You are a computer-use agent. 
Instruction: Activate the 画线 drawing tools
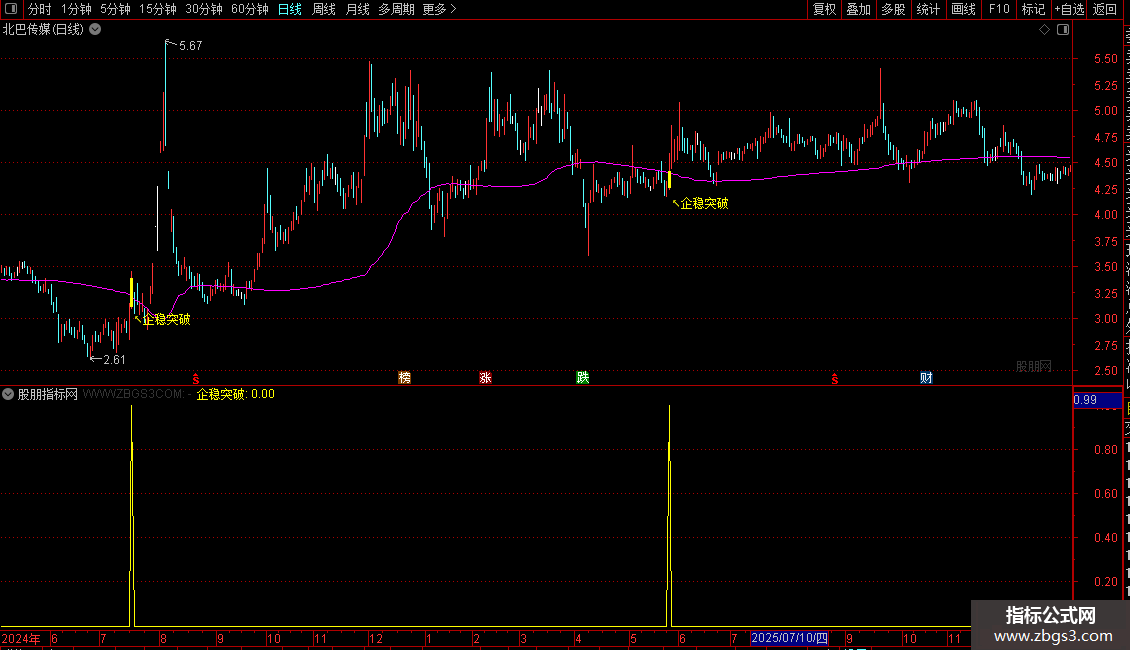click(963, 9)
